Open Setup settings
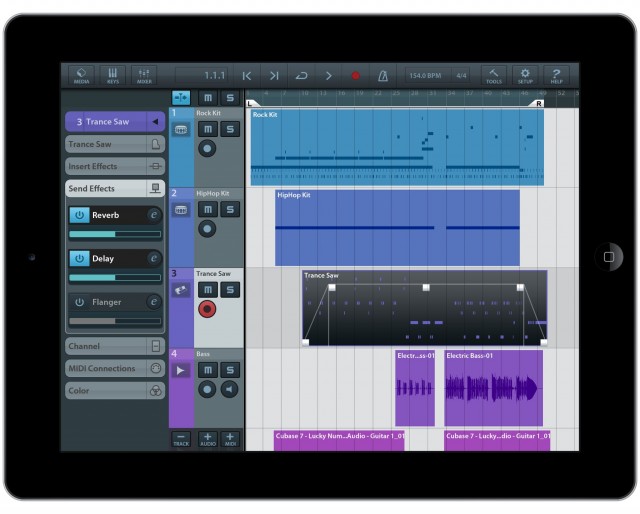Viewport: 640px width, 514px height. click(x=526, y=76)
